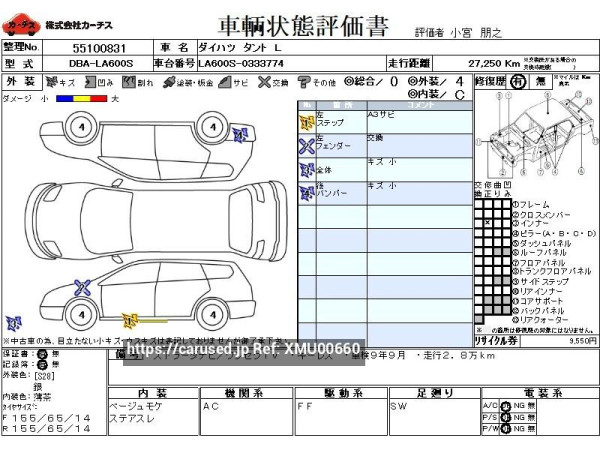Click yellow marker 1 on diagram side step
Image resolution: width=600 pixels, height=450 pixels.
(x=129, y=321)
